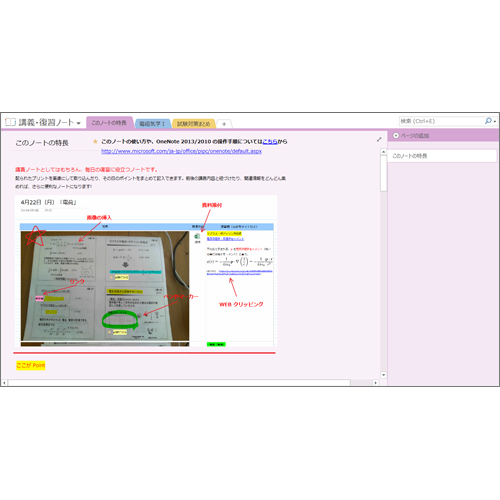The height and width of the screenshot is (500, 500).
Task: Click the blue web-clipping link under the formula
Action: (x=240, y=272)
